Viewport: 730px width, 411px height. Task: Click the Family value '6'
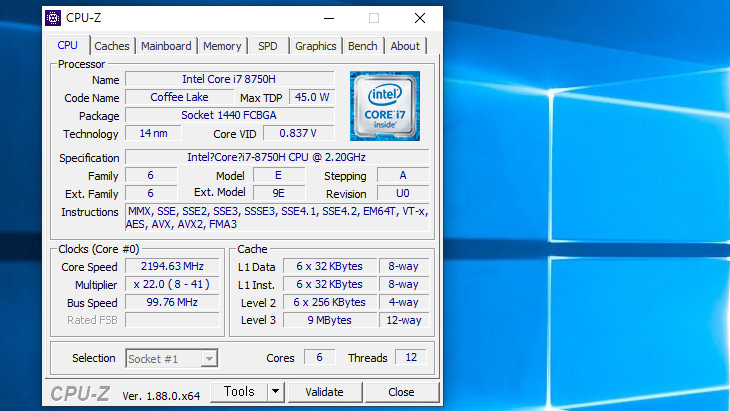pos(151,175)
